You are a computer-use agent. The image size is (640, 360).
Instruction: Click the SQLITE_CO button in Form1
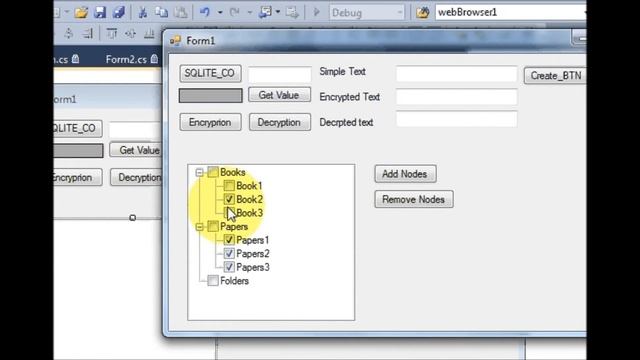point(210,73)
